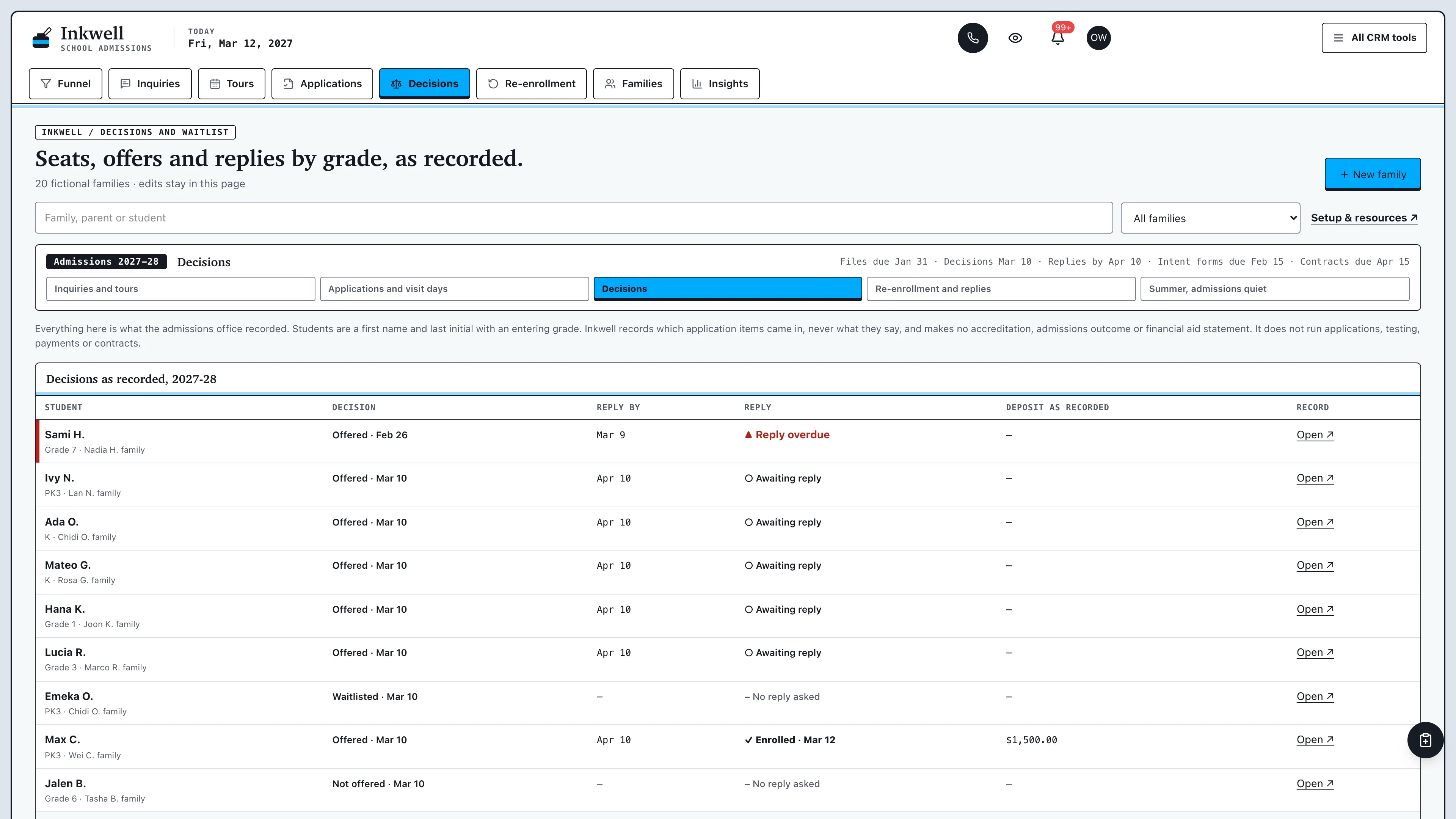Open record for Max C.
The image size is (1456, 819).
(x=1315, y=740)
